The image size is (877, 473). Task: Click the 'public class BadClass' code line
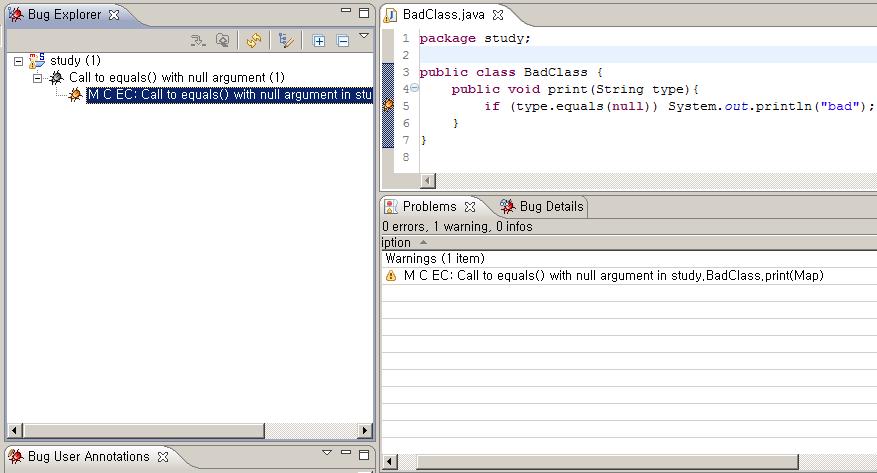pos(511,72)
